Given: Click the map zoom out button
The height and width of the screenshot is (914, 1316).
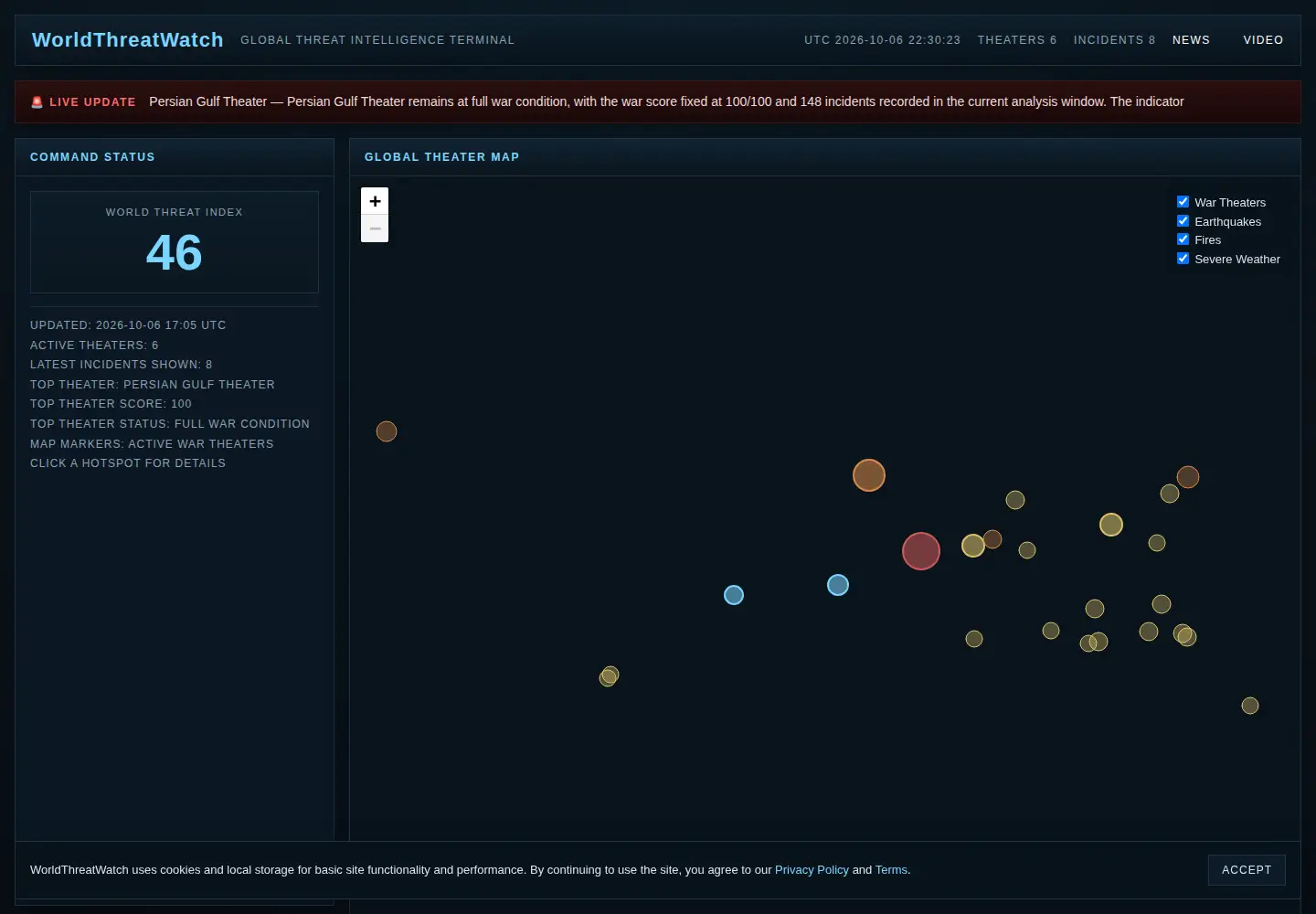Looking at the screenshot, I should [x=375, y=228].
